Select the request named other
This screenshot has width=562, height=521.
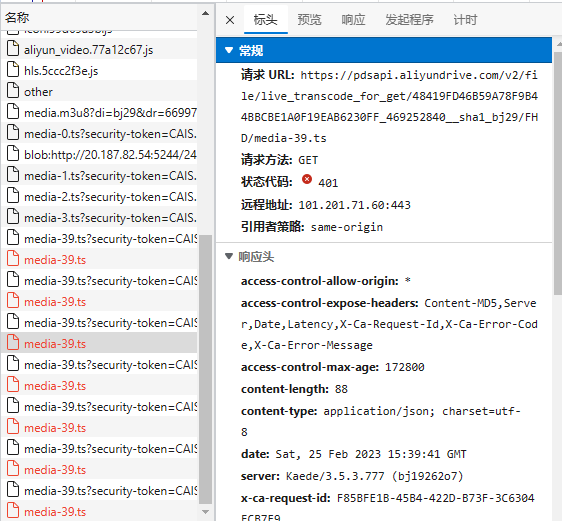[x=99, y=92]
